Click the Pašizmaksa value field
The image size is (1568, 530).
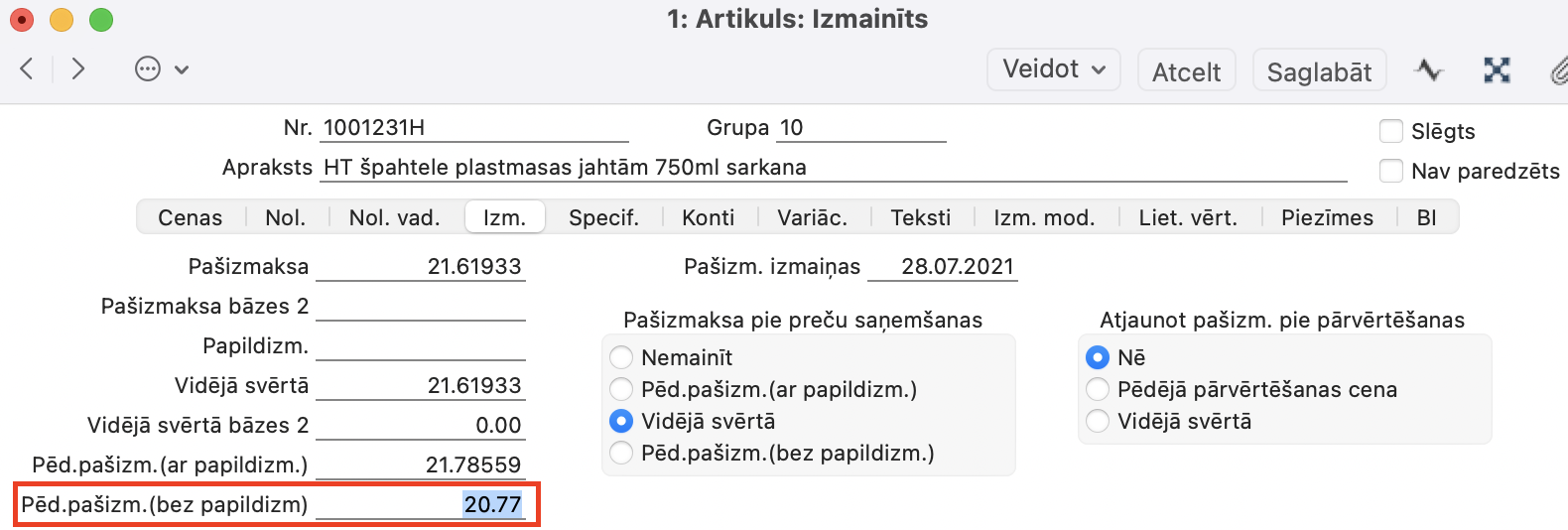tap(421, 266)
